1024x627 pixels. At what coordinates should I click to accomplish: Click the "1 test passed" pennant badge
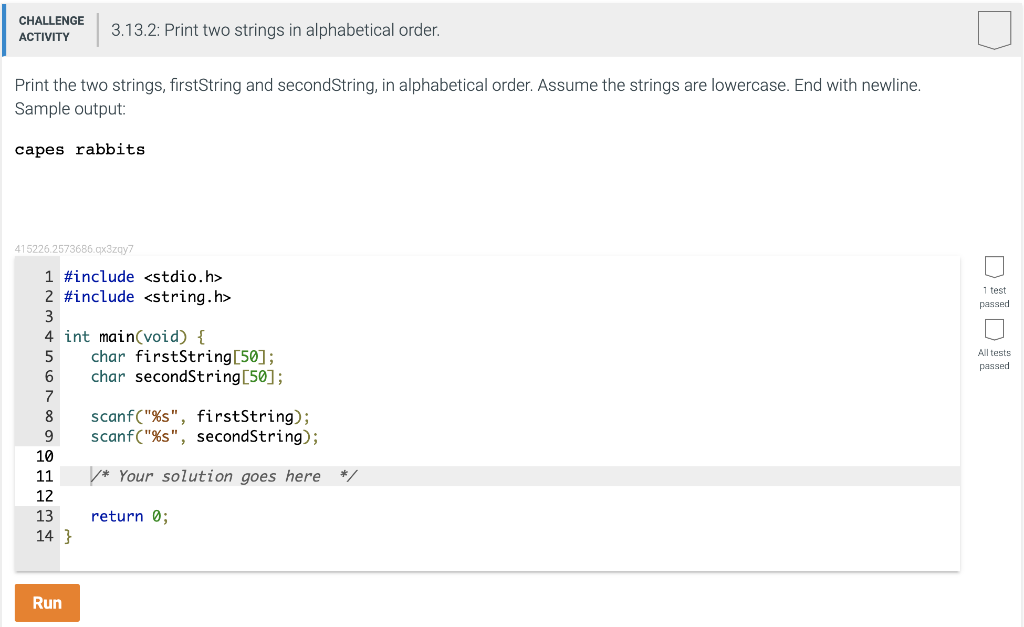click(994, 267)
